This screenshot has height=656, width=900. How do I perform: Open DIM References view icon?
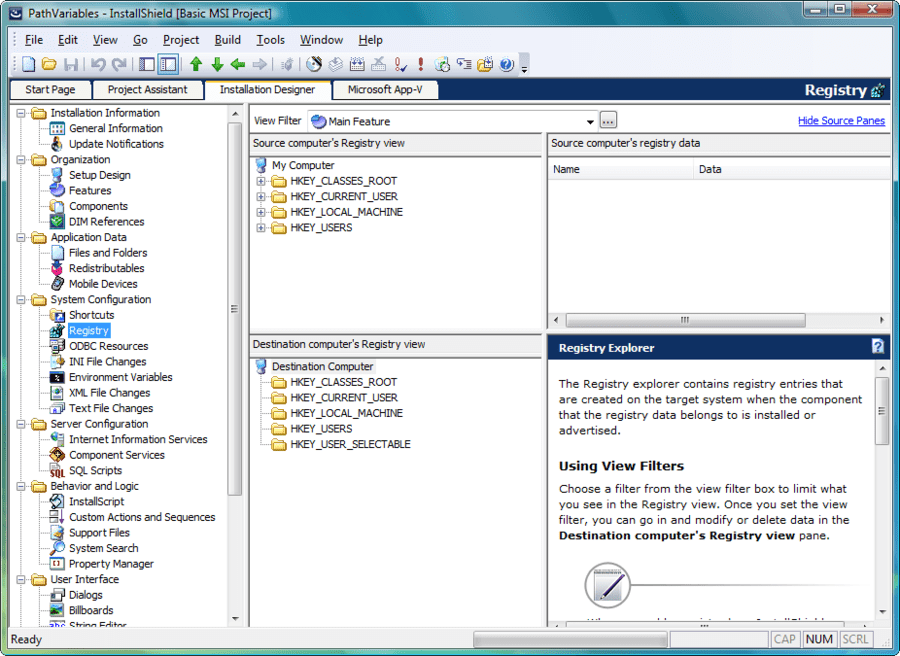(57, 222)
